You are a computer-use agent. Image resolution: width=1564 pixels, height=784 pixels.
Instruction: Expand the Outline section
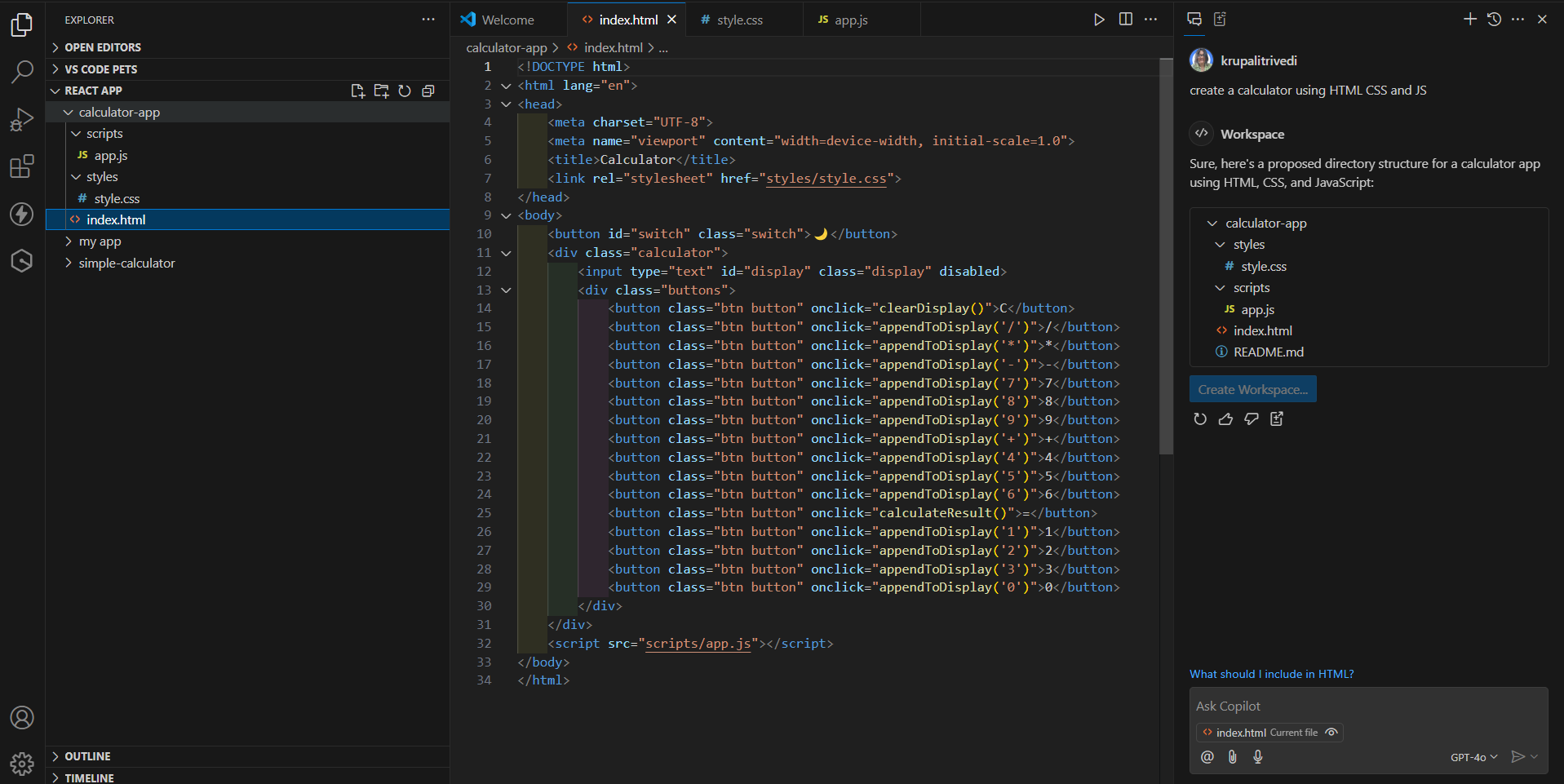click(x=248, y=757)
